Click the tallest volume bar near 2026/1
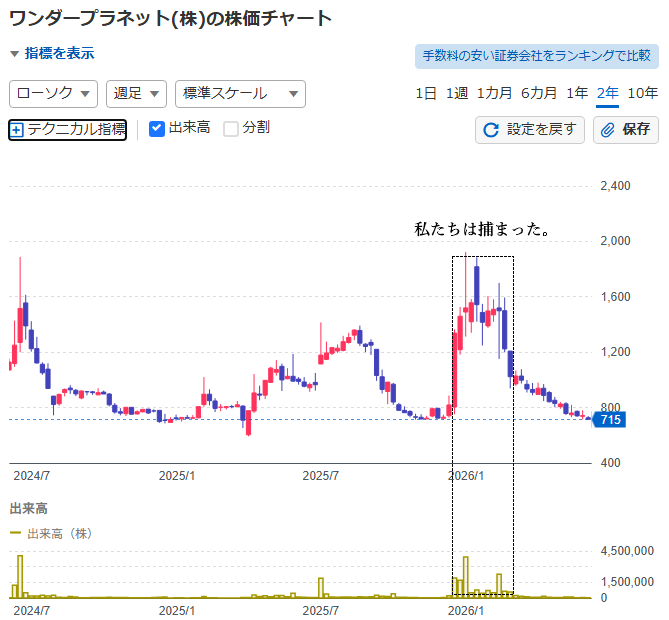669x620 pixels. tap(465, 576)
